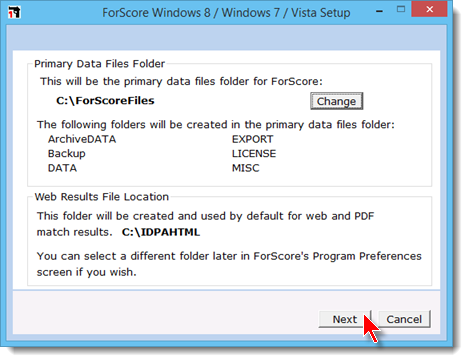
Task: Minimize the ForScore Setup window
Action: (x=379, y=11)
